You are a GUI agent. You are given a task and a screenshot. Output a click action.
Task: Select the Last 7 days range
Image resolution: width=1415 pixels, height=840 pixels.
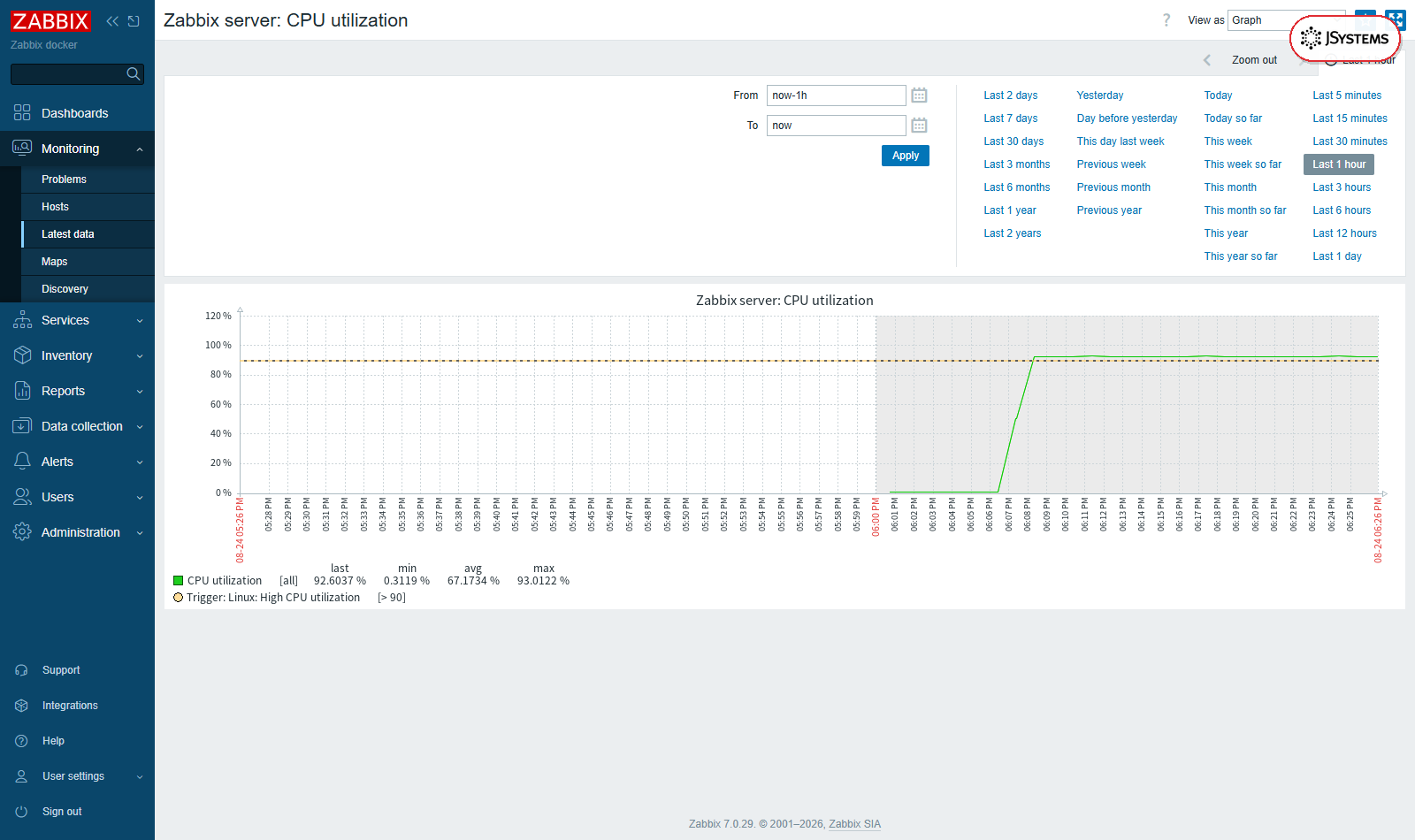coord(1010,118)
